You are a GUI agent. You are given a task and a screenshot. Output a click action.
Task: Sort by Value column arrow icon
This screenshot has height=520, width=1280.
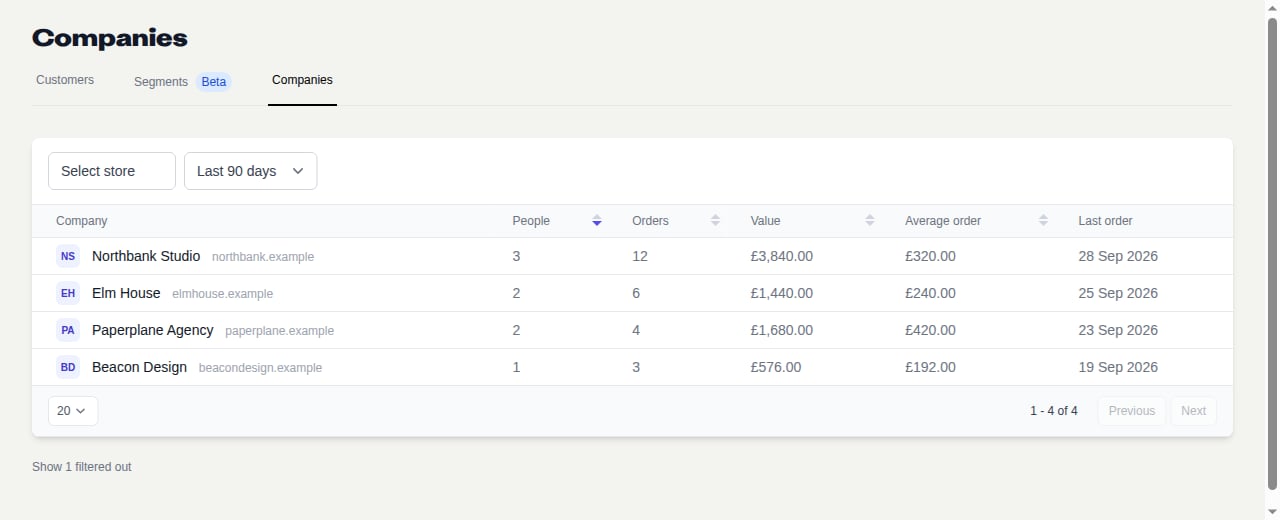coord(870,221)
